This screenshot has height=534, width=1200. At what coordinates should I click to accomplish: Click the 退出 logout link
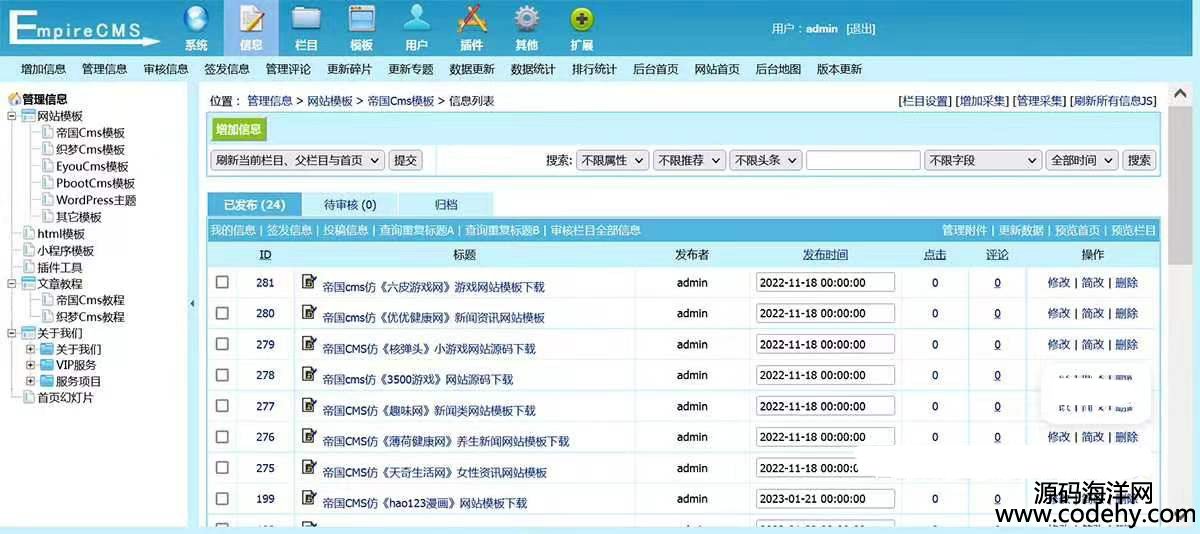(x=860, y=29)
